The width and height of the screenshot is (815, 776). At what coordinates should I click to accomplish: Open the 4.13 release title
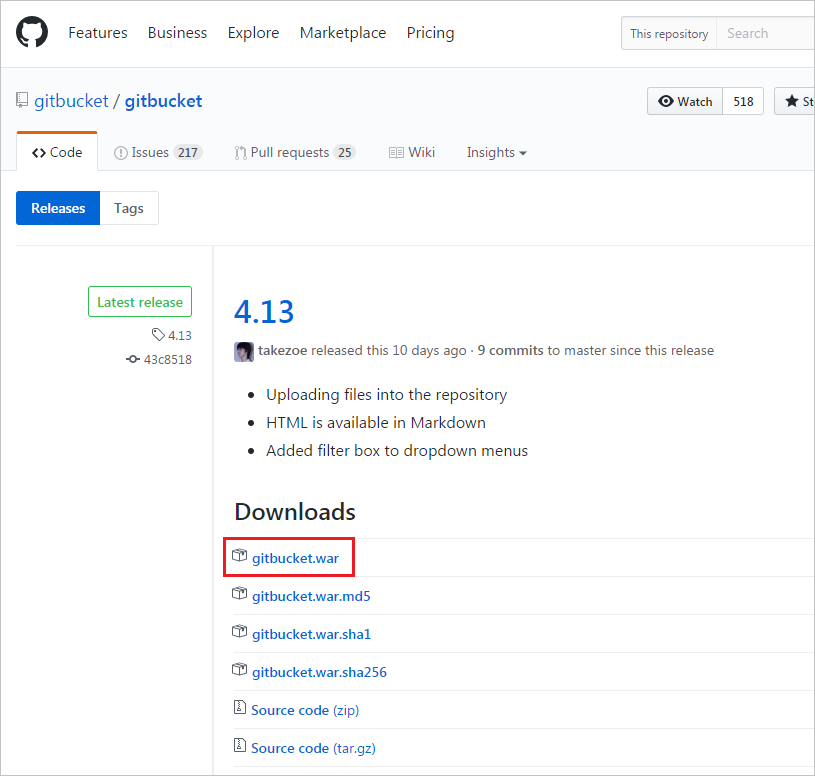pyautogui.click(x=264, y=311)
